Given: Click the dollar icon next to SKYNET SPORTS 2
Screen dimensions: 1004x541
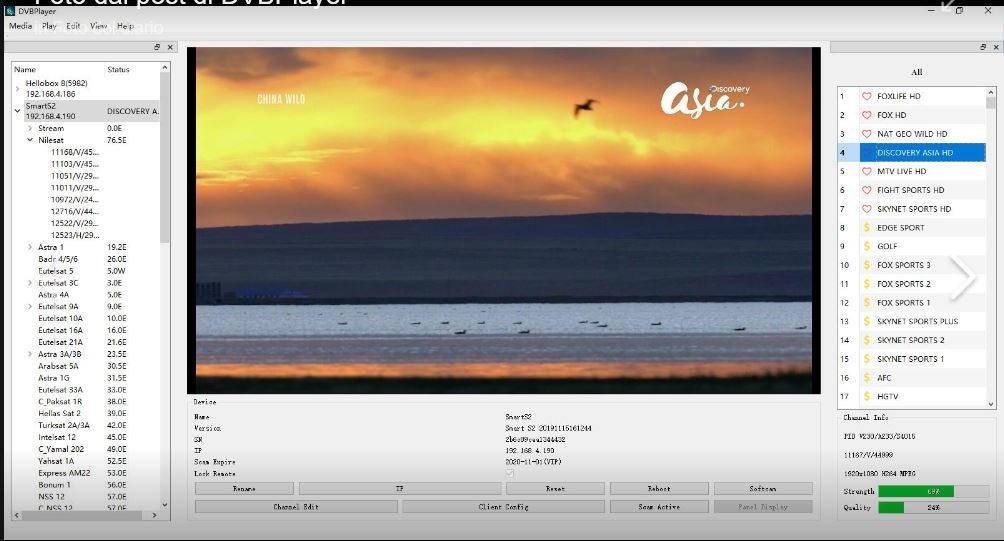Looking at the screenshot, I should coord(866,340).
